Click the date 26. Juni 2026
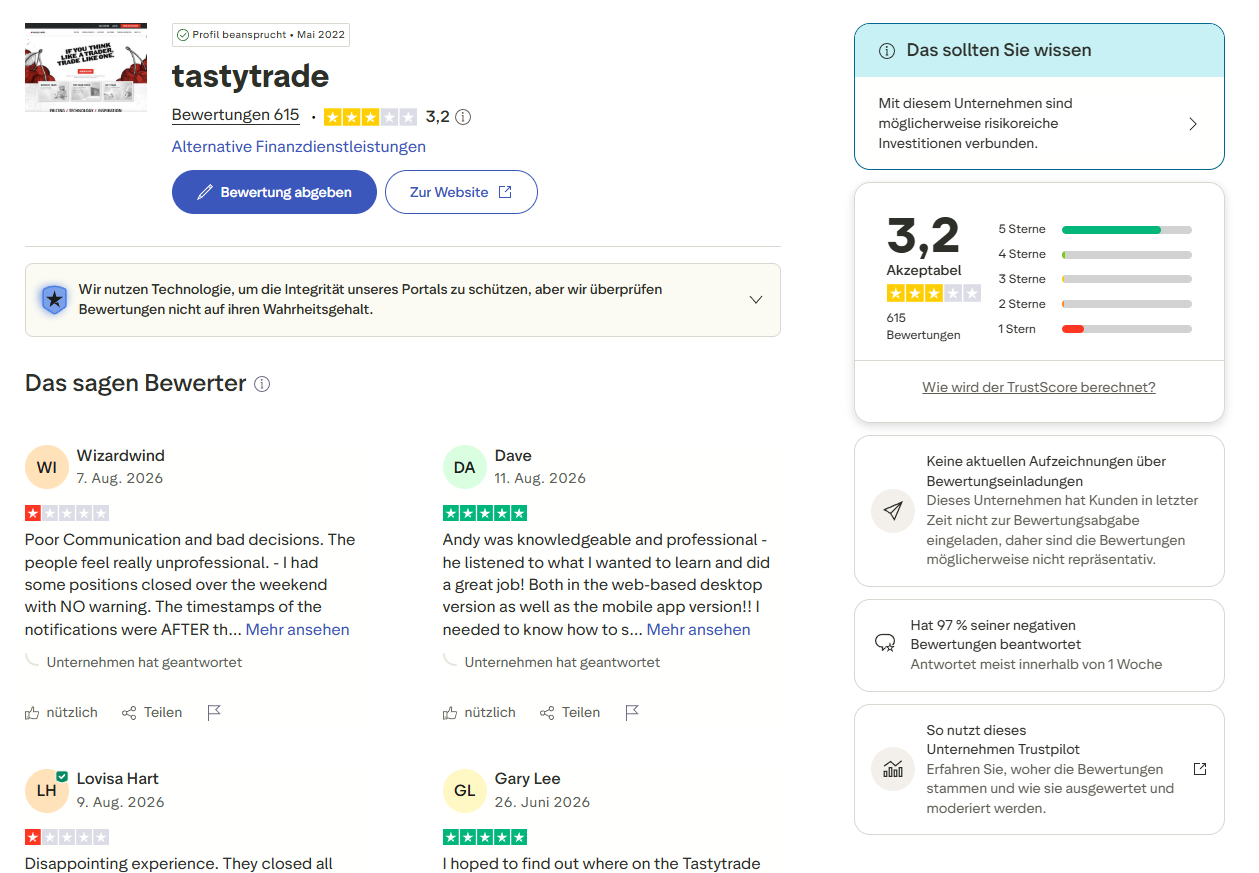 click(543, 802)
